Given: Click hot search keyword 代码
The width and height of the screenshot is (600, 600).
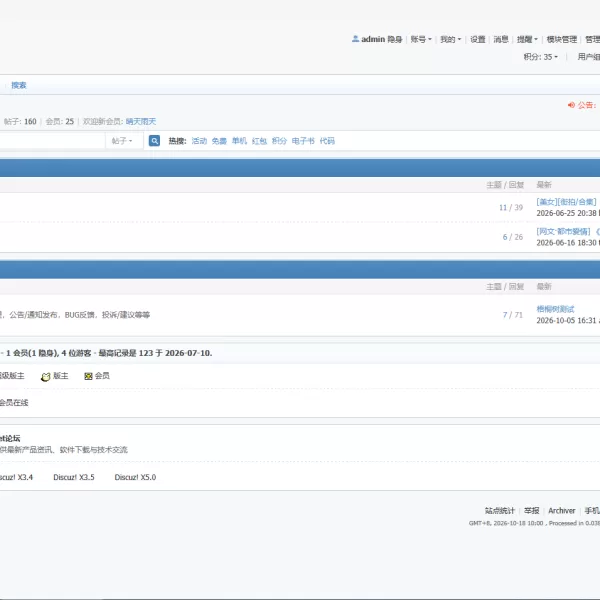Looking at the screenshot, I should tap(327, 141).
